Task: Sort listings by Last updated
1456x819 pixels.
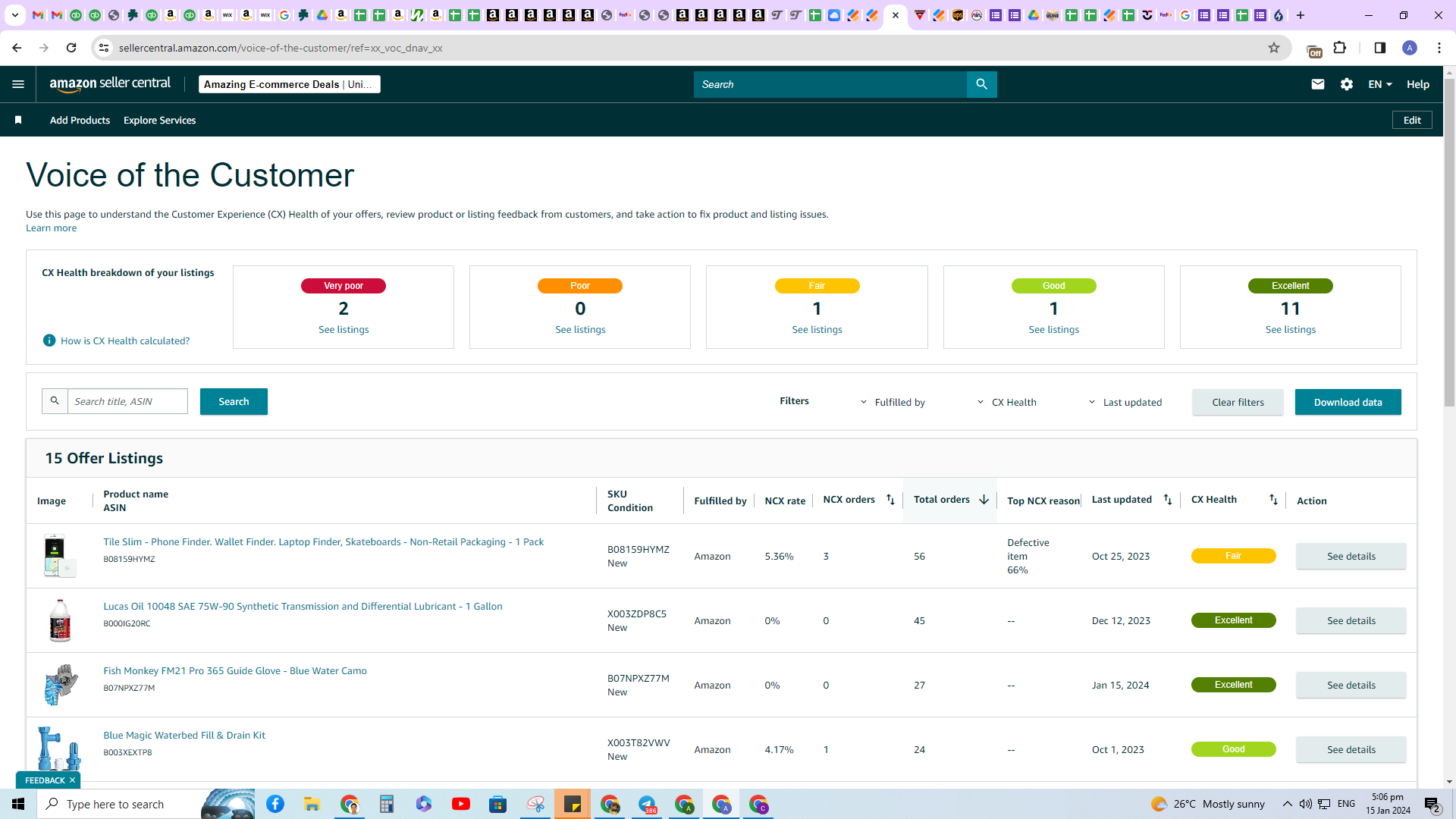Action: point(1168,500)
